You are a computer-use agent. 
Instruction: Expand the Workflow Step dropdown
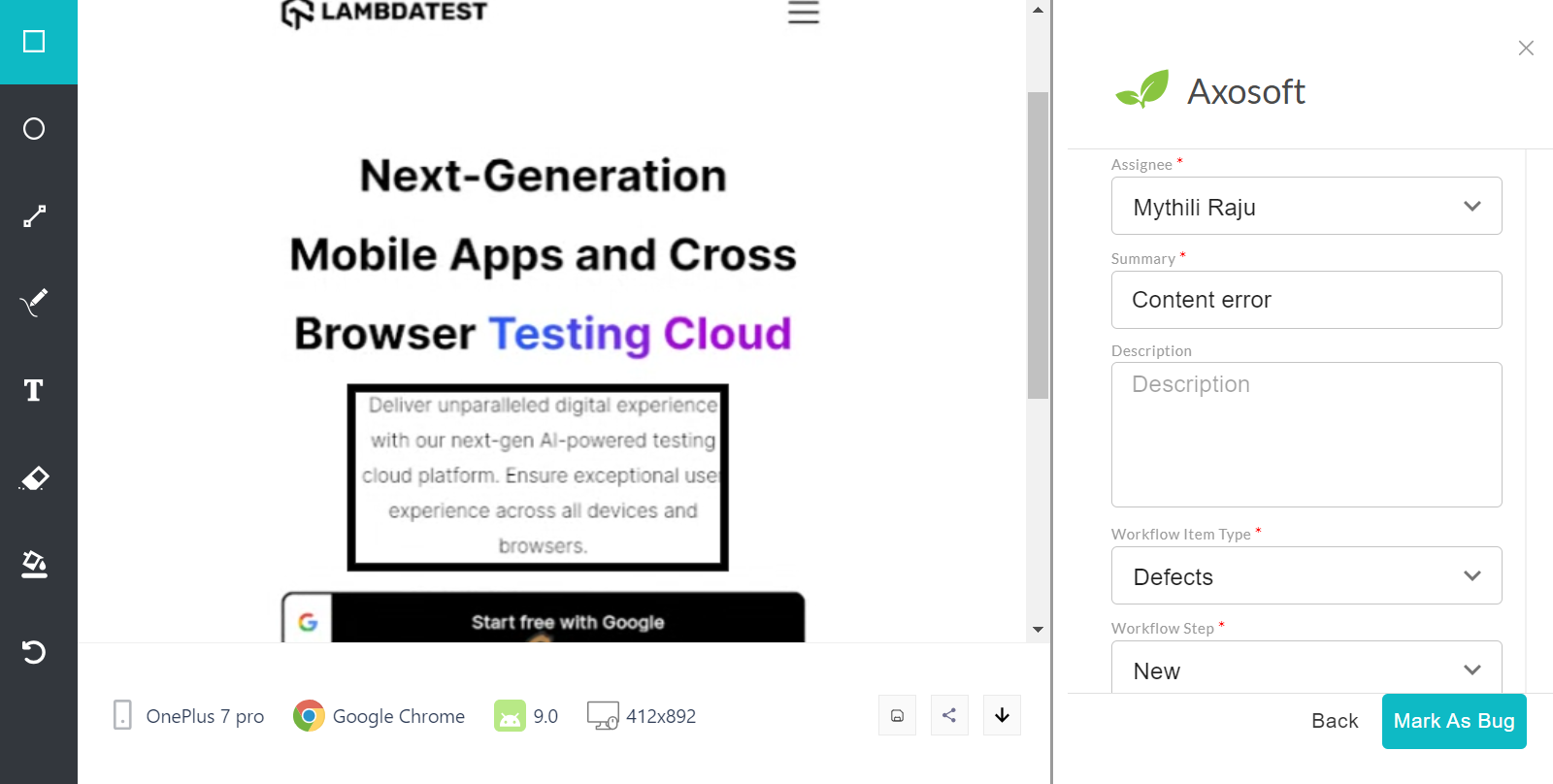pos(1305,670)
